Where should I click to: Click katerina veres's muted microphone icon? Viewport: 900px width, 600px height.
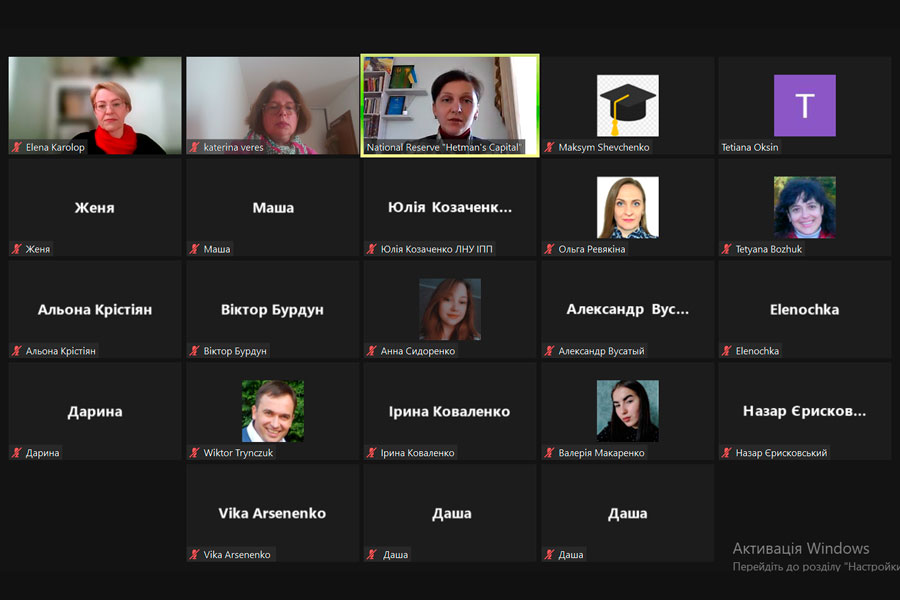[195, 147]
